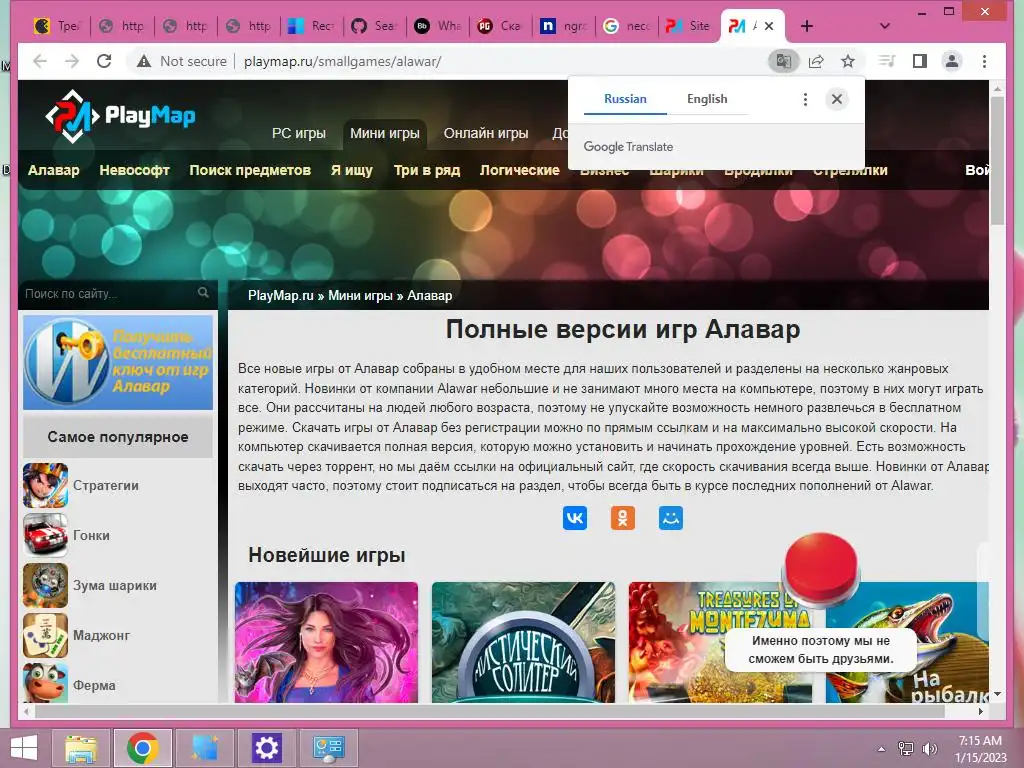Viewport: 1024px width, 768px height.
Task: Click the Самое популярное header button
Action: (118, 437)
